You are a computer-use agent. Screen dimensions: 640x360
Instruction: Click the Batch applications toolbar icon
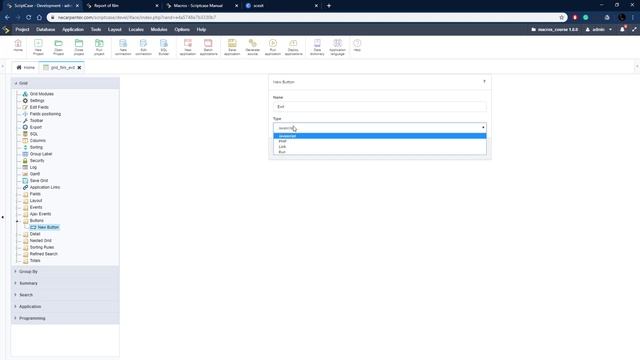[208, 47]
